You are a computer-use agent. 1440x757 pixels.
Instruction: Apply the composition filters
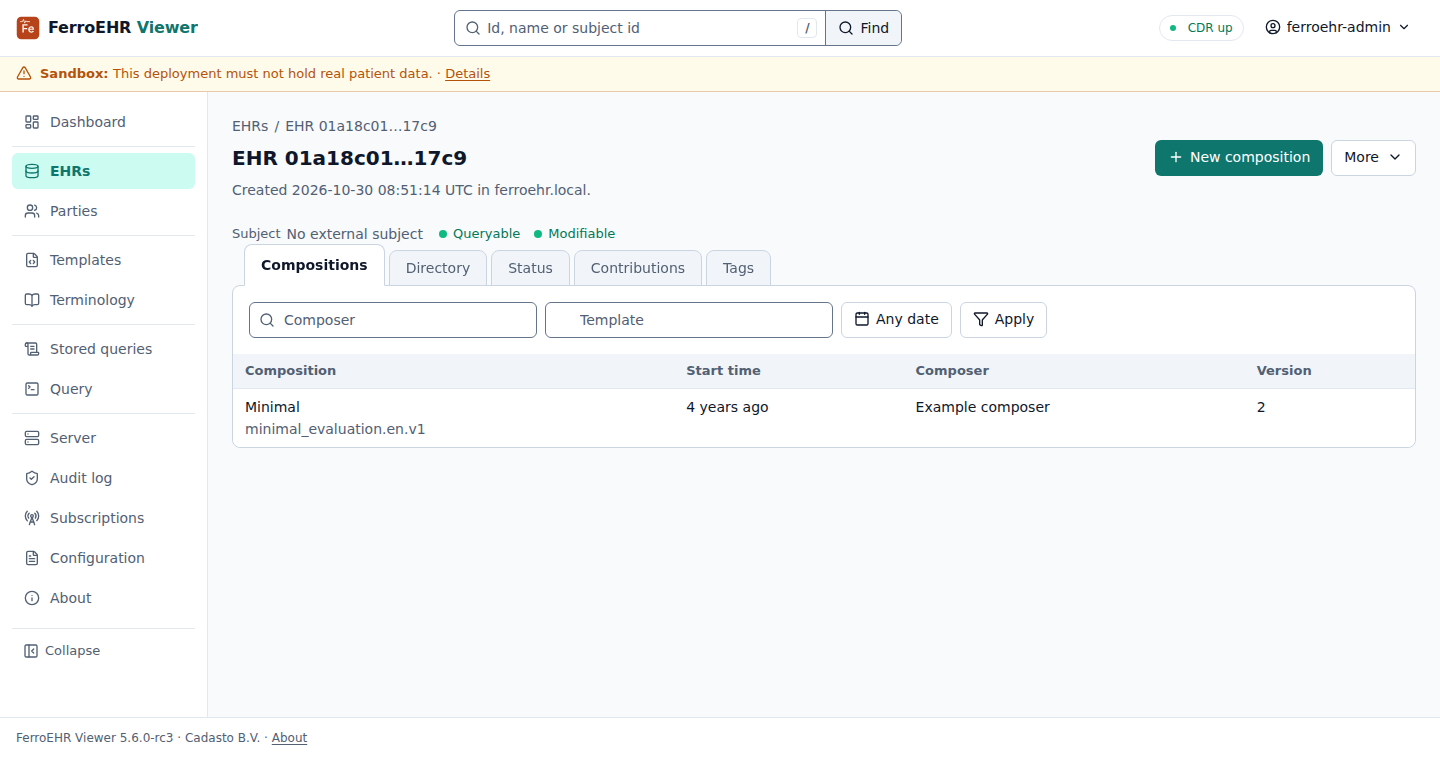[x=1003, y=320]
